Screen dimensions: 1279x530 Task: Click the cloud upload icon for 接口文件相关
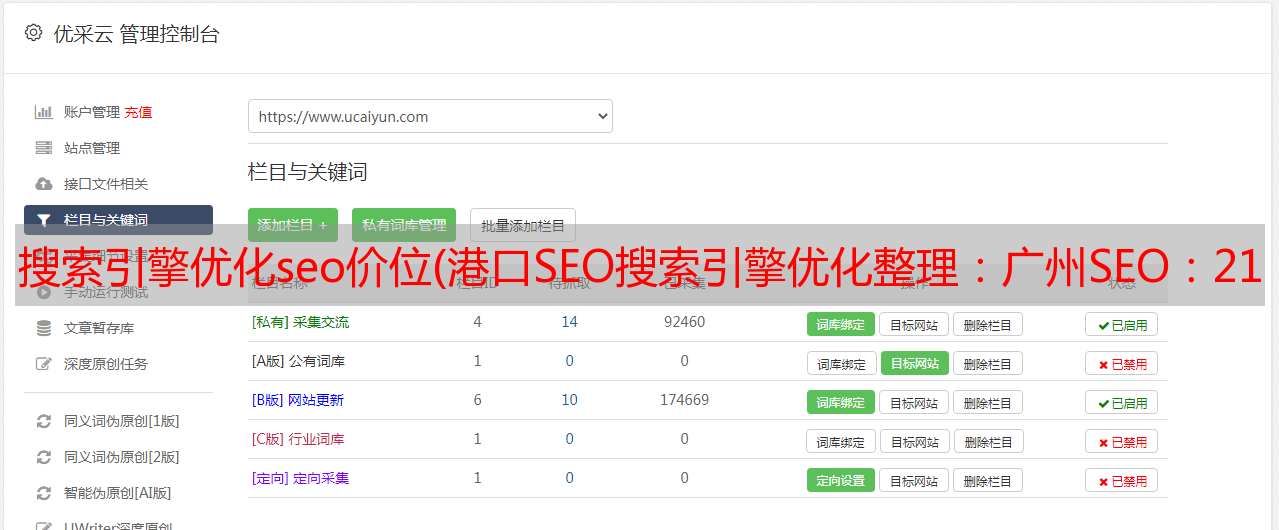[x=43, y=184]
